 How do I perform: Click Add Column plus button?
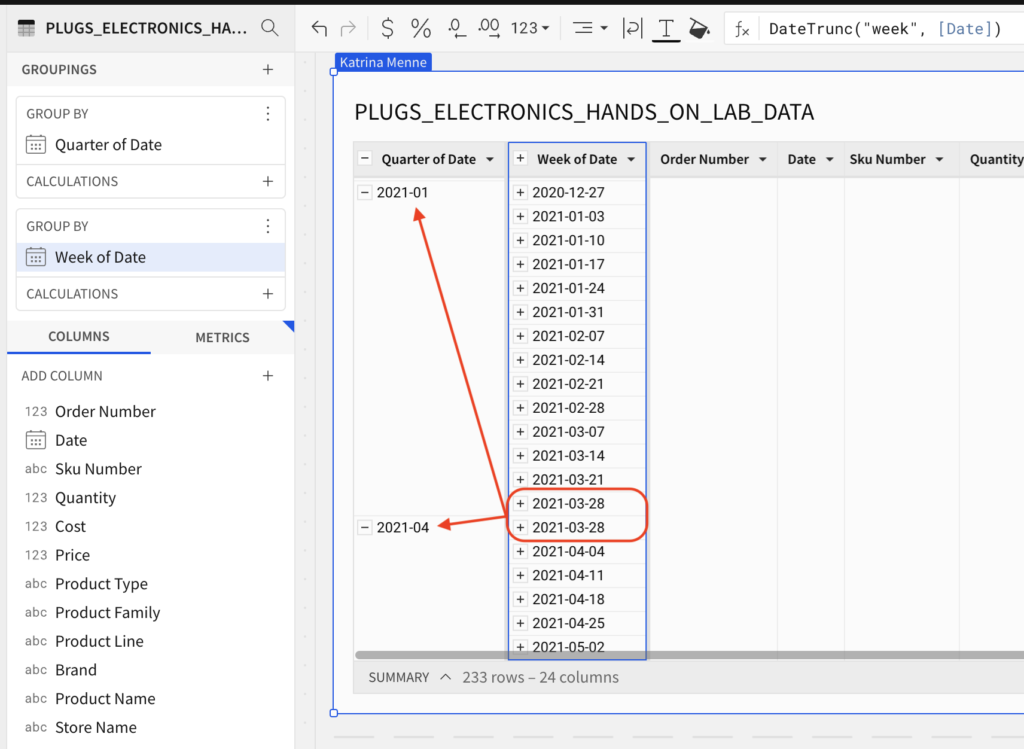[x=267, y=376]
